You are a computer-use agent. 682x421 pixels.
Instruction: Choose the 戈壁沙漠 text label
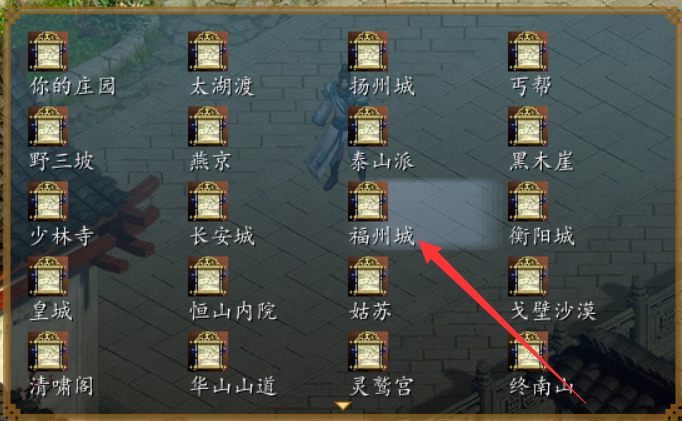point(553,311)
